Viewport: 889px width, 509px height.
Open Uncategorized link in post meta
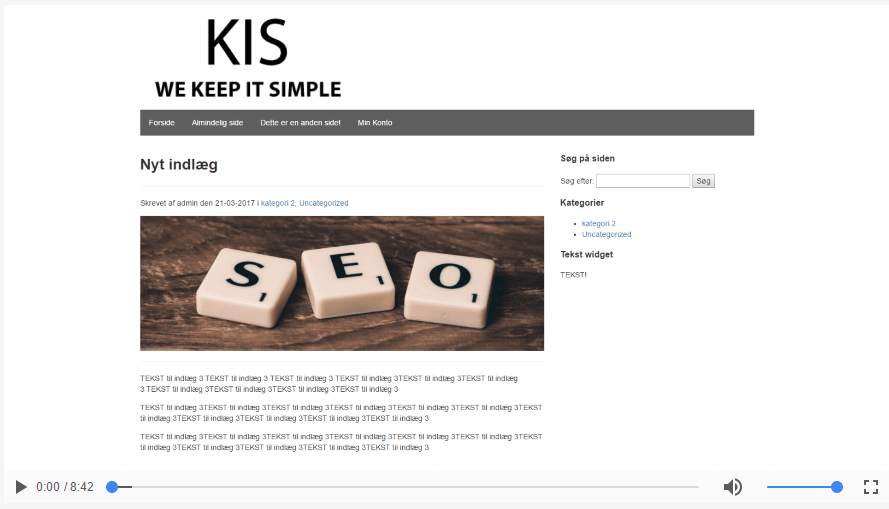point(324,203)
